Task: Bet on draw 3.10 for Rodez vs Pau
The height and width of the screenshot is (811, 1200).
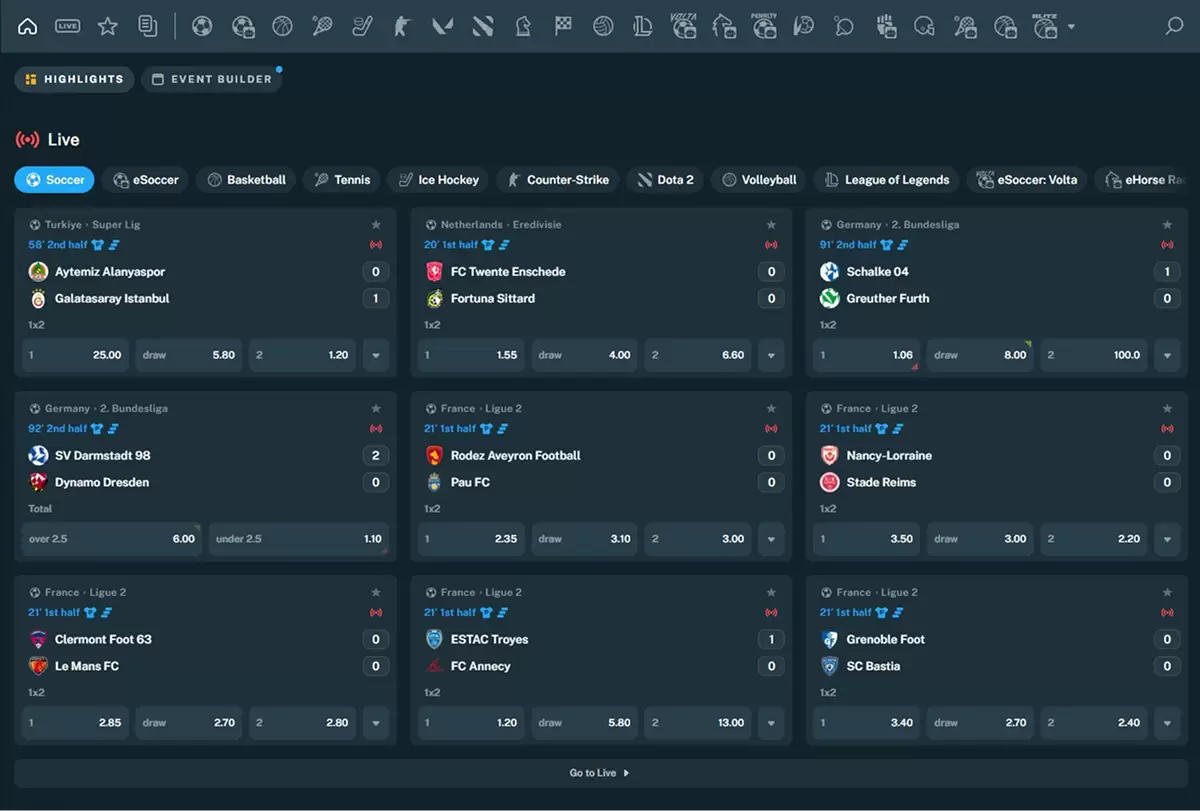Action: [x=585, y=539]
